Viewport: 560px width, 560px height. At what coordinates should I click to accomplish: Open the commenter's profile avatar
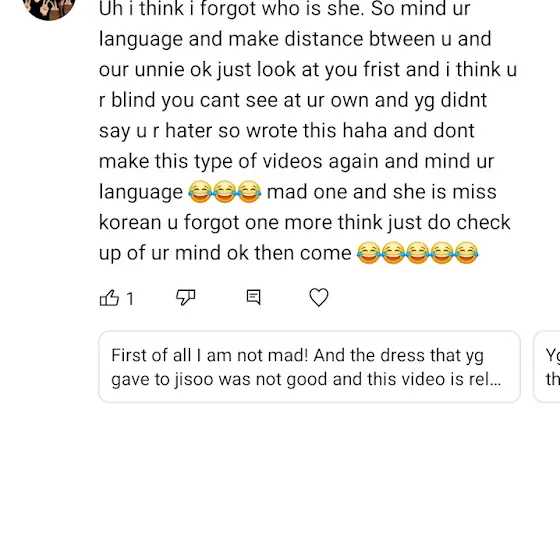coord(49,9)
